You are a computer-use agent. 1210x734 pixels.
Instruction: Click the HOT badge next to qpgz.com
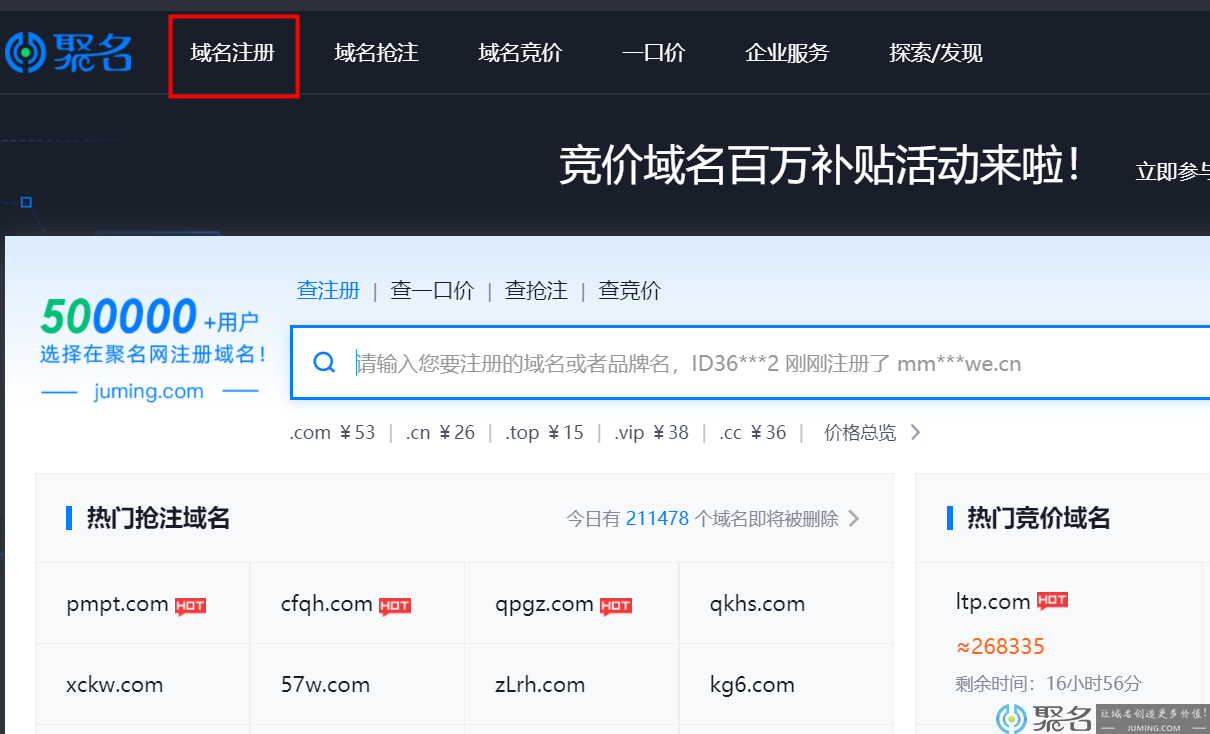(x=616, y=605)
